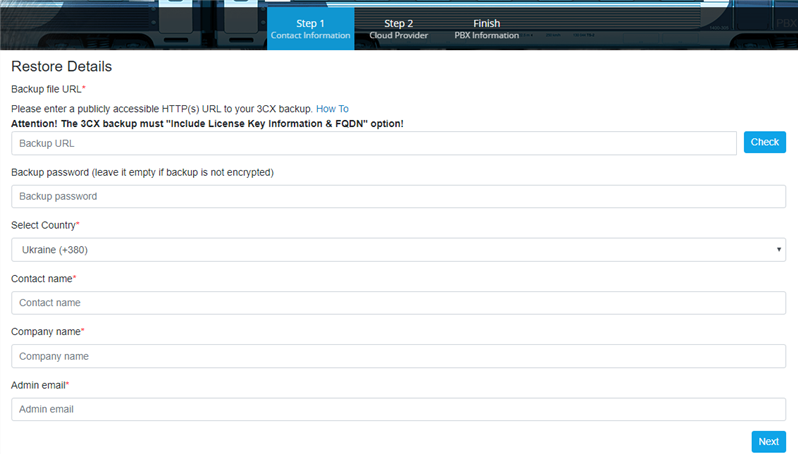
Task: Click the 'Contact name' label
Action: (x=43, y=279)
